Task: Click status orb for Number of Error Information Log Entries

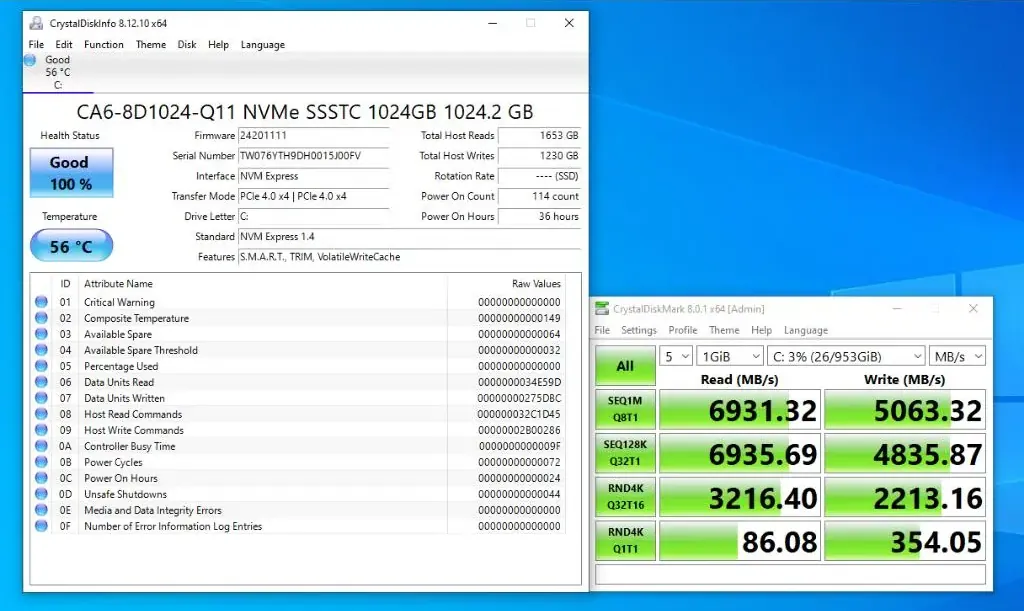Action: [x=41, y=525]
